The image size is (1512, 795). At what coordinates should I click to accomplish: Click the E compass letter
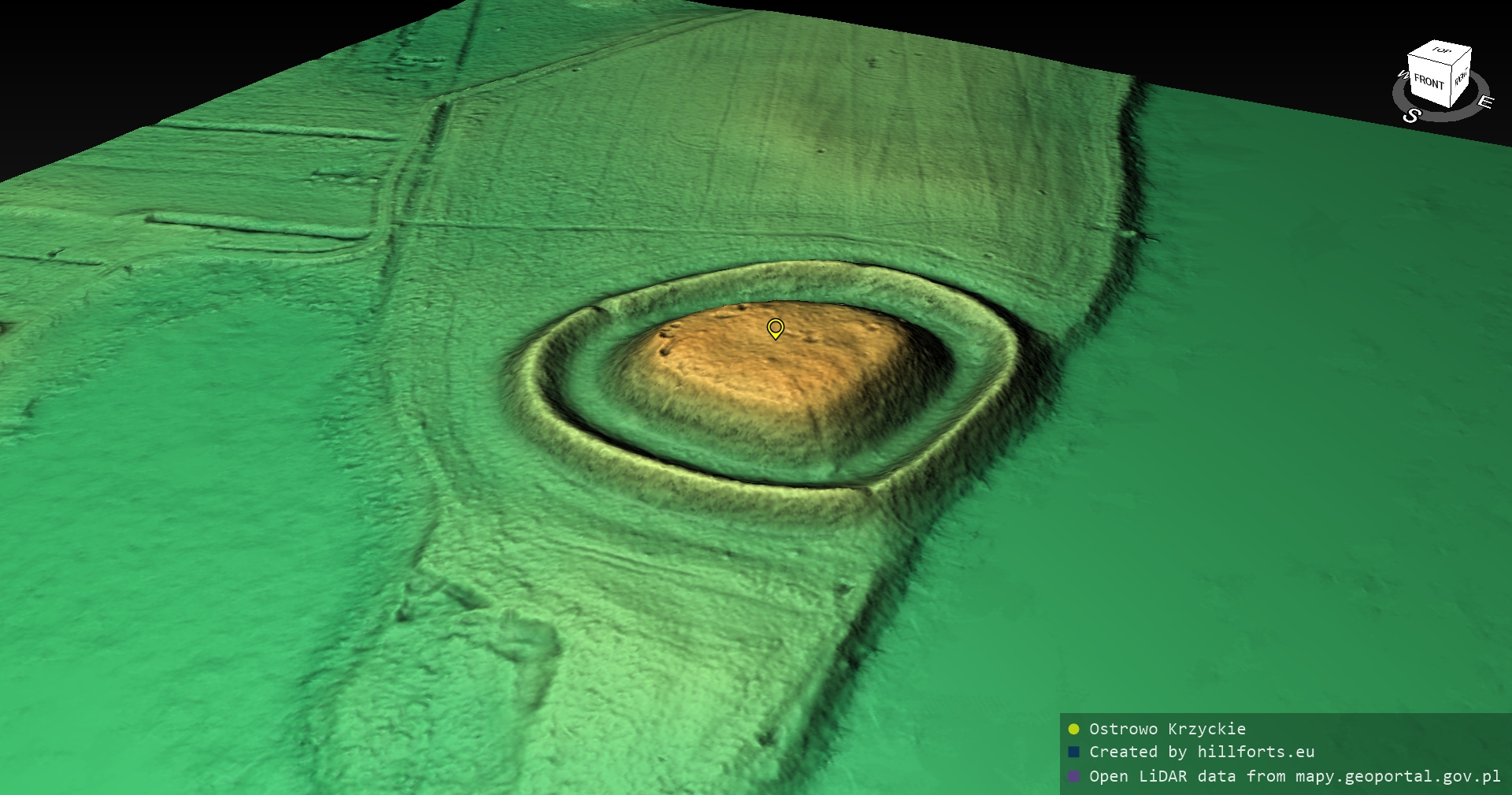1484,102
